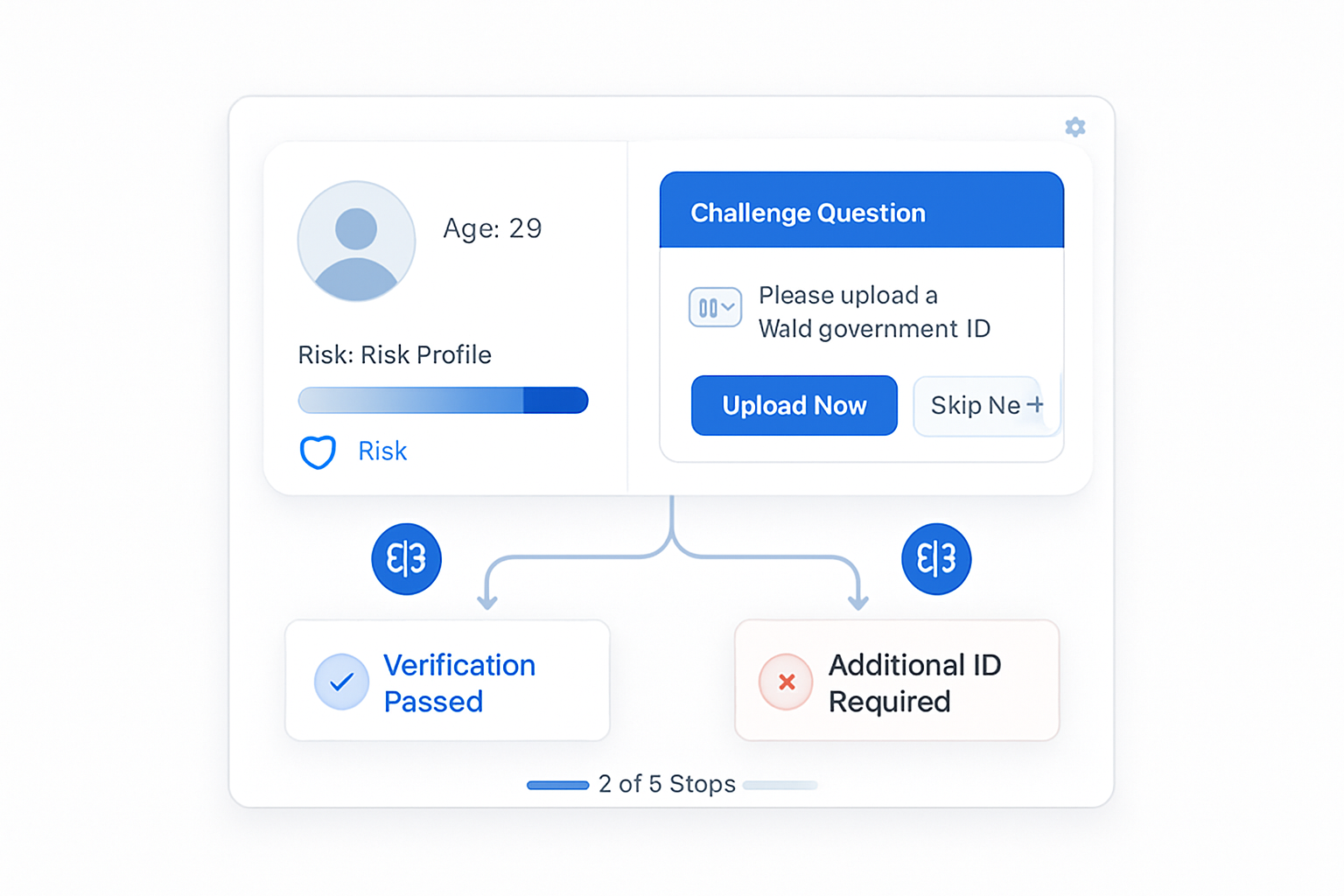This screenshot has height=896, width=1344.
Task: Click the blue checkmark circle icon
Action: pos(341,682)
